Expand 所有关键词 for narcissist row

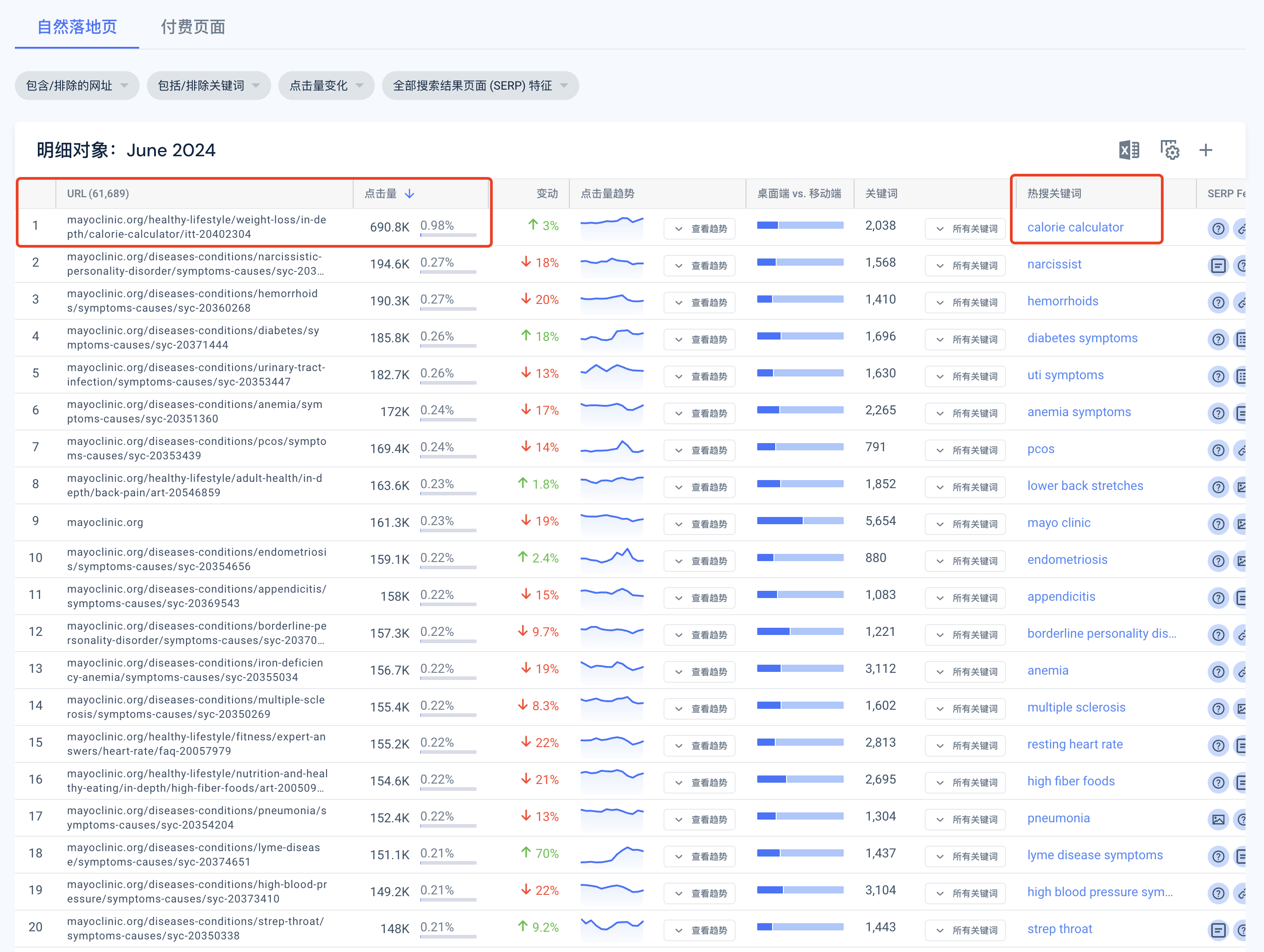coord(965,266)
